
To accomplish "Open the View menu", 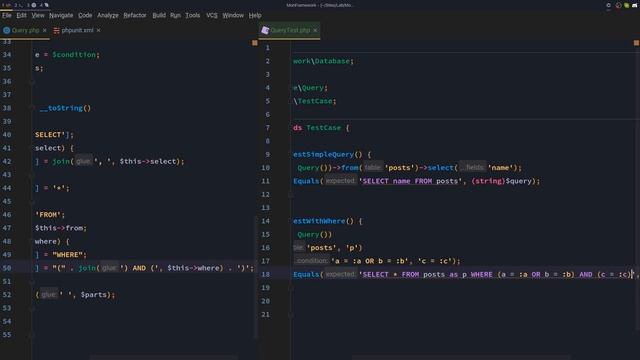I will (38, 16).
